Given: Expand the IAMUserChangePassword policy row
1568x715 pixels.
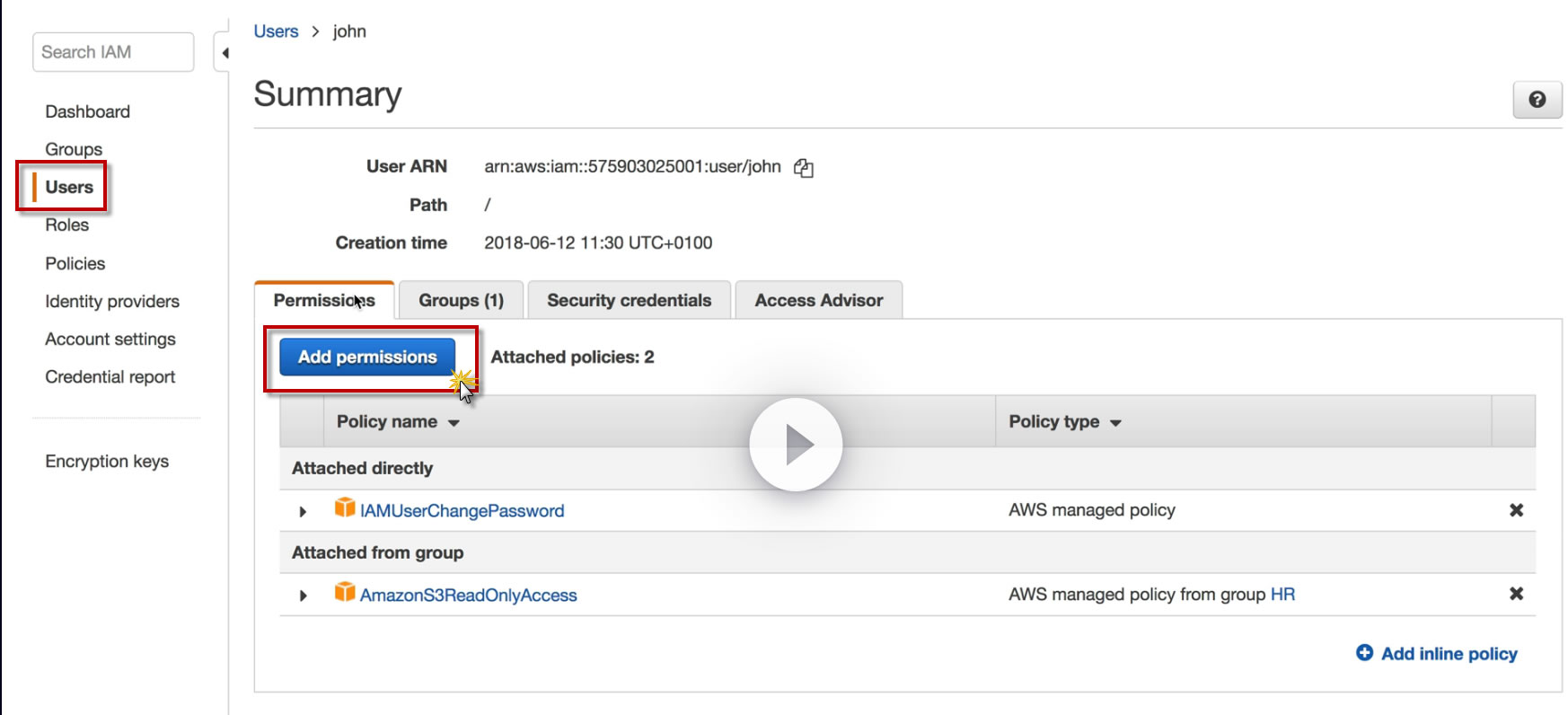Looking at the screenshot, I should click(x=303, y=511).
